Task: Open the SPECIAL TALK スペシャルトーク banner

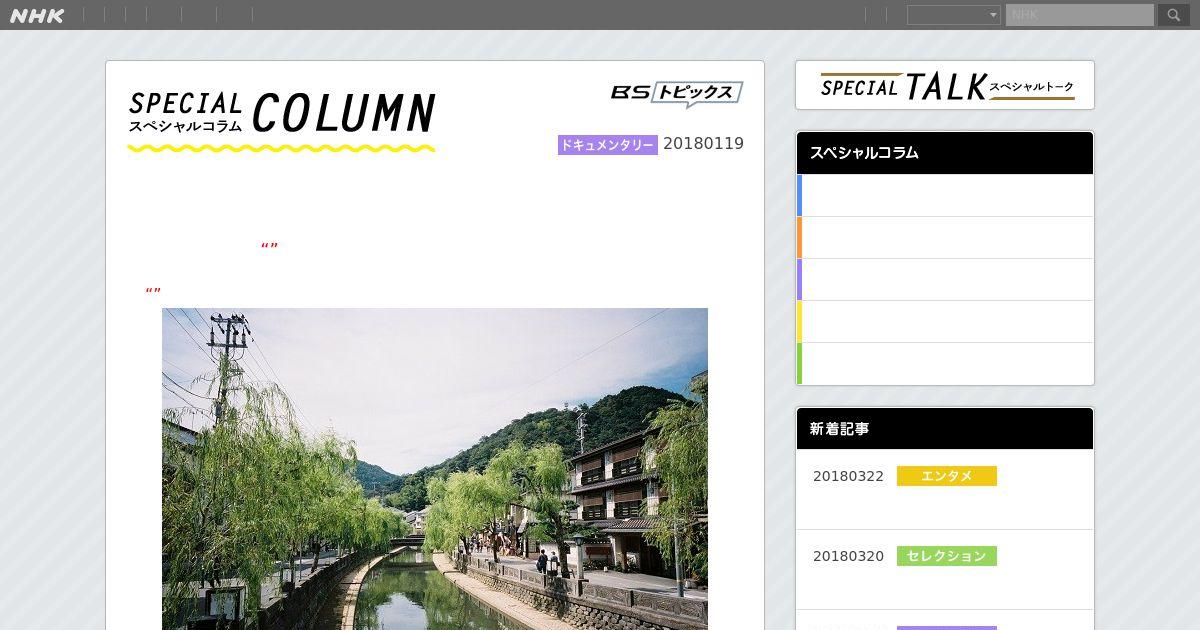Action: click(945, 85)
